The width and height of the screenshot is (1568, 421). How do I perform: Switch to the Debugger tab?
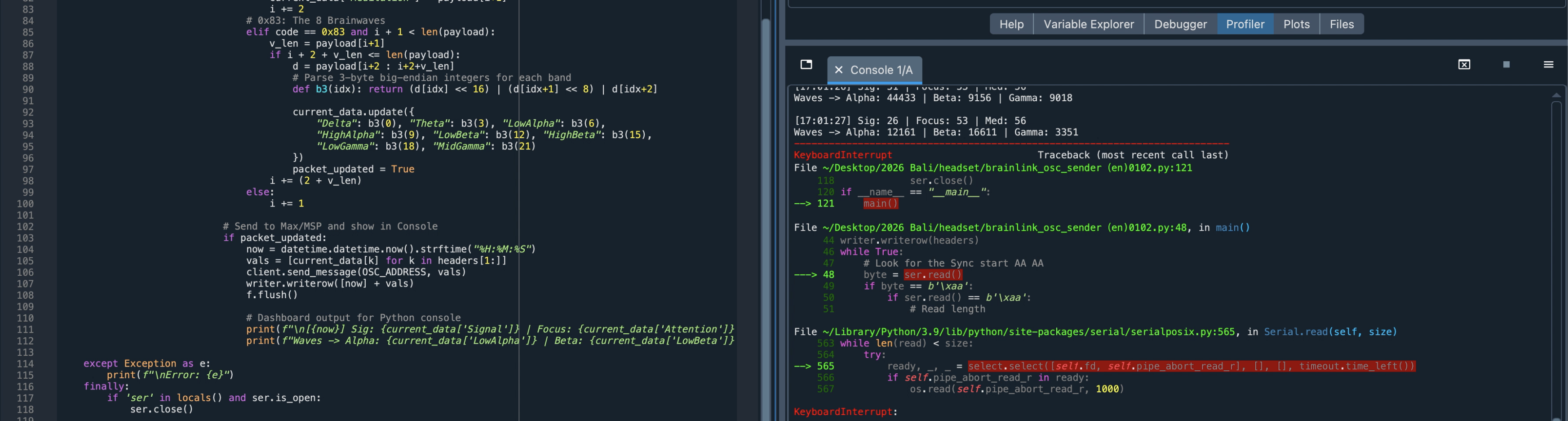1180,24
